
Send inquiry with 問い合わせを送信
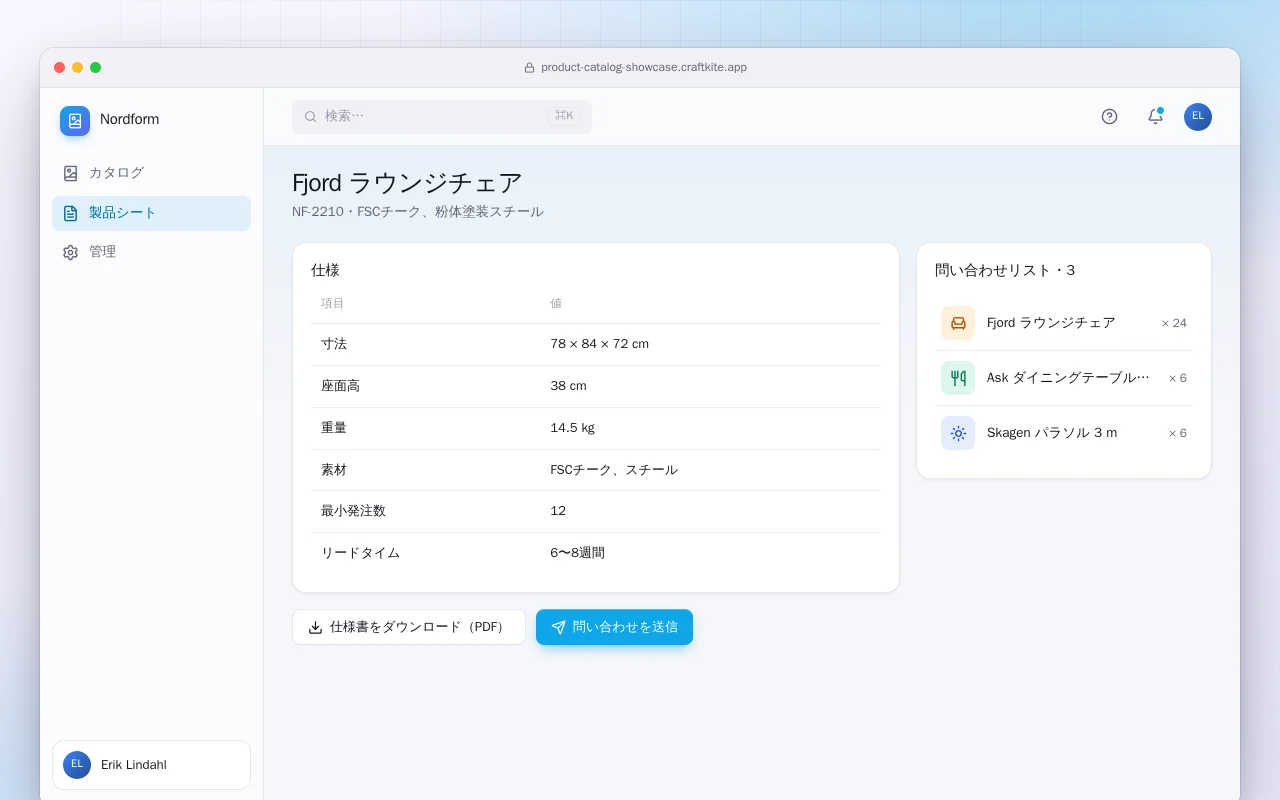point(614,627)
